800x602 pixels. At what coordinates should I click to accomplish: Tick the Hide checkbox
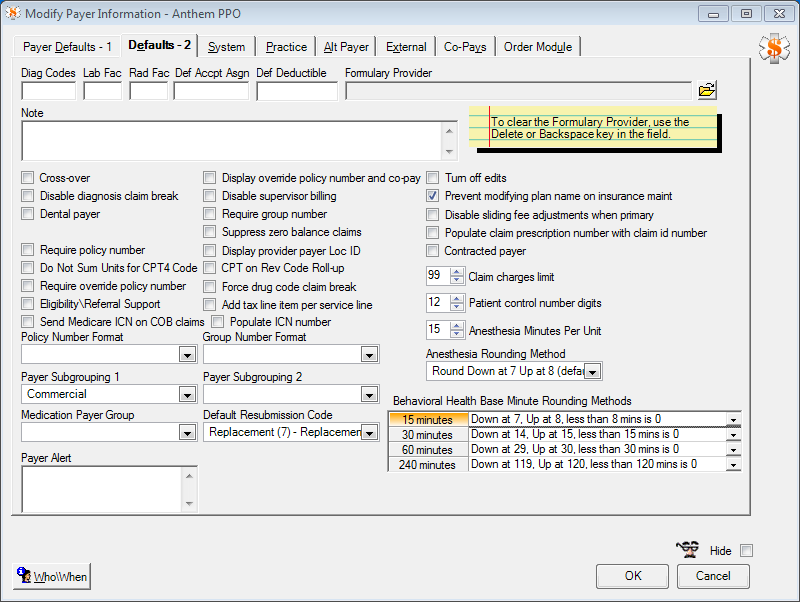(x=746, y=550)
